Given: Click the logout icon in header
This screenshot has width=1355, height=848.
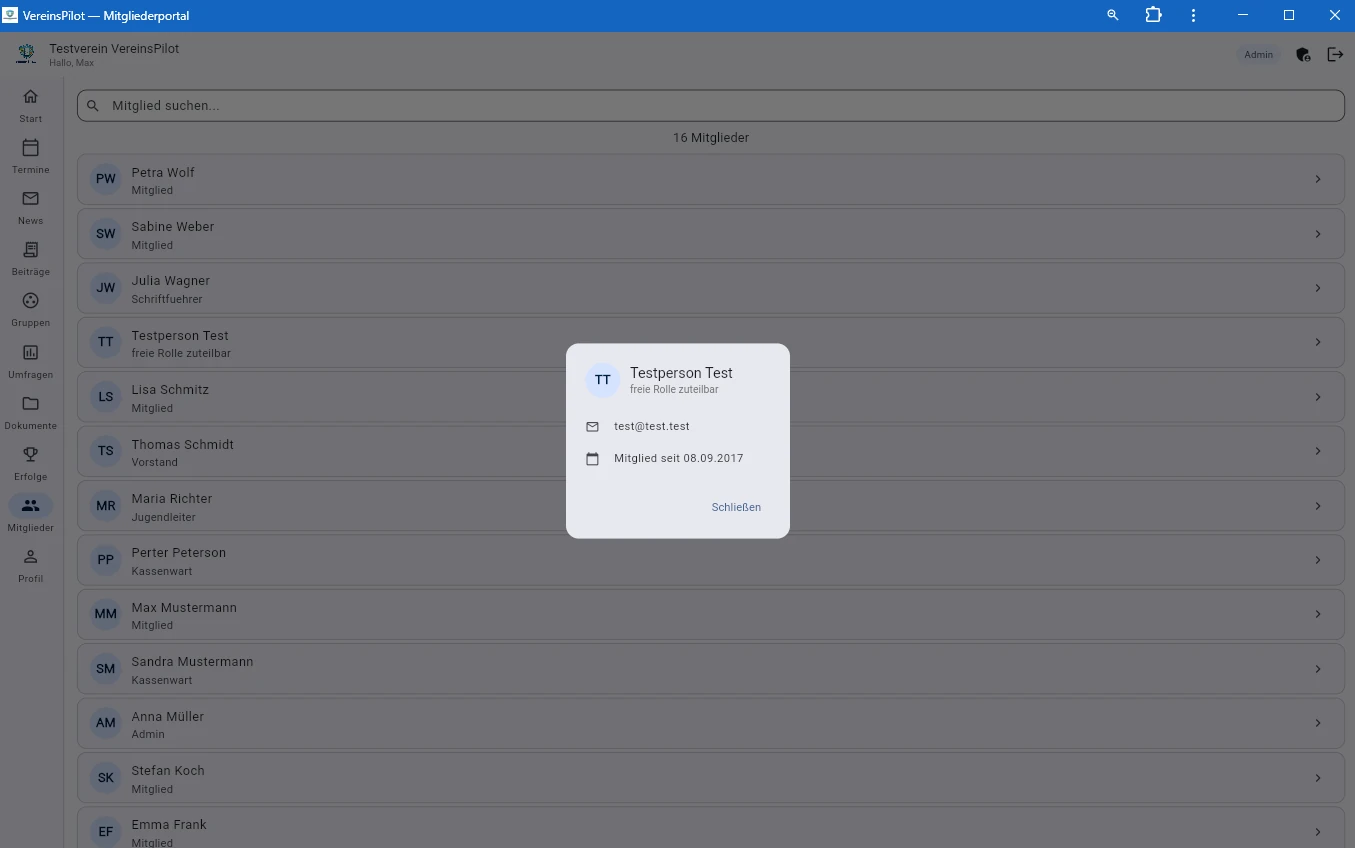Looking at the screenshot, I should click(1335, 55).
